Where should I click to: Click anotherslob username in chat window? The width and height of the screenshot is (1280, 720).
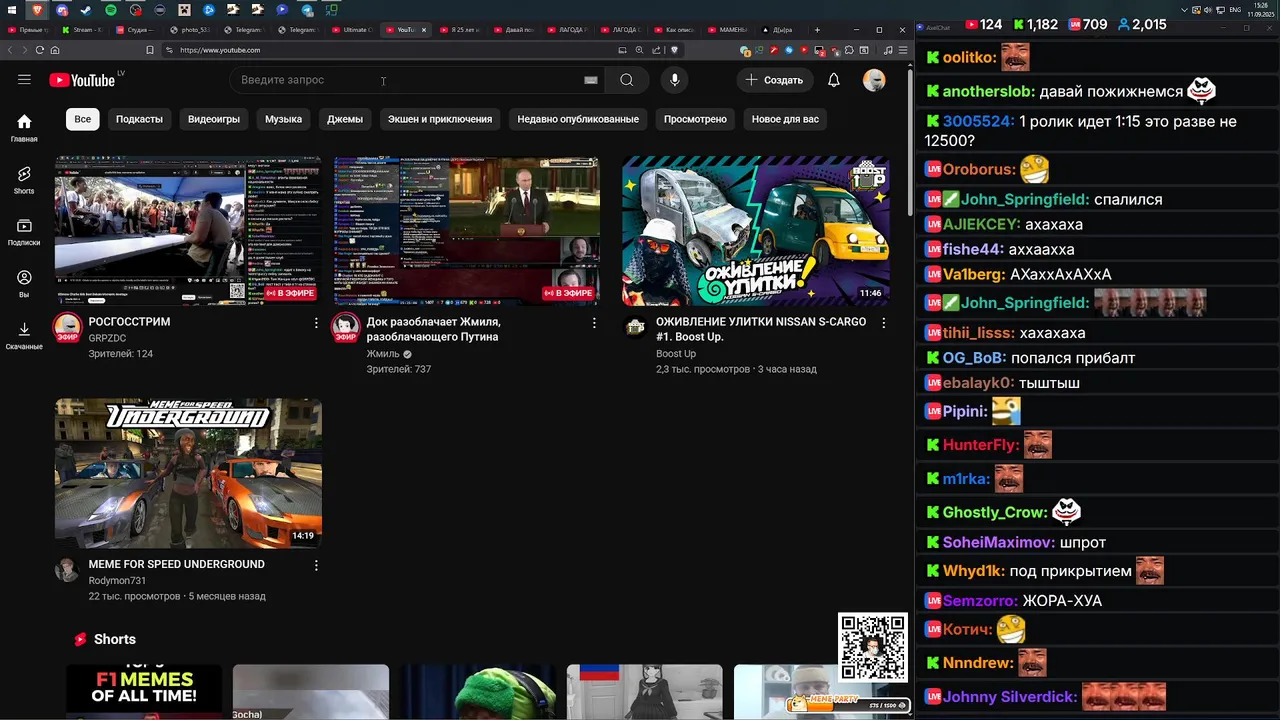click(988, 91)
